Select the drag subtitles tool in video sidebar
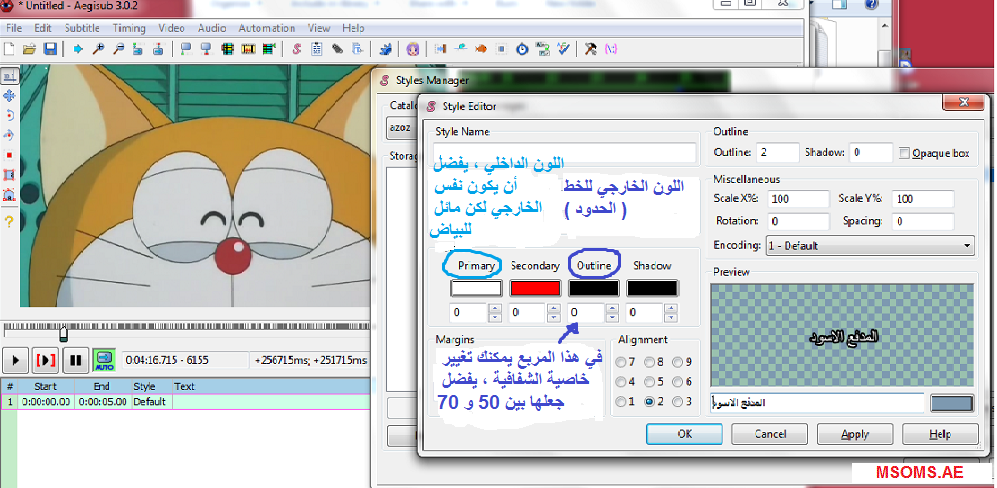 (9, 96)
